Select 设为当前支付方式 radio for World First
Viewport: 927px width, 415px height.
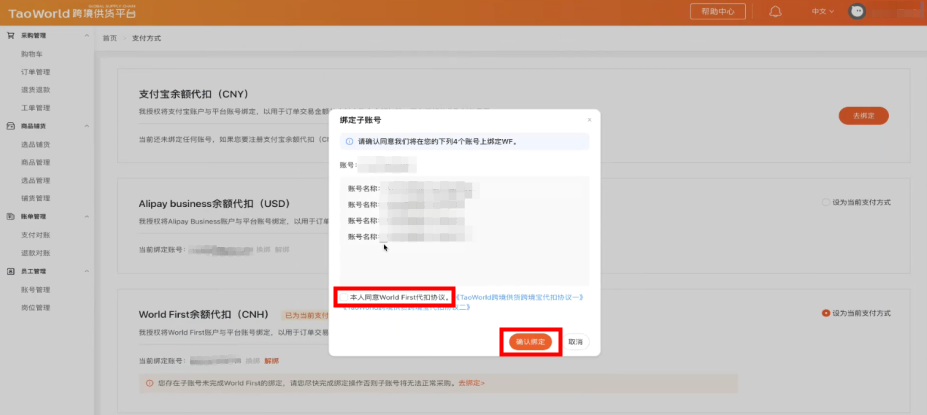click(826, 313)
